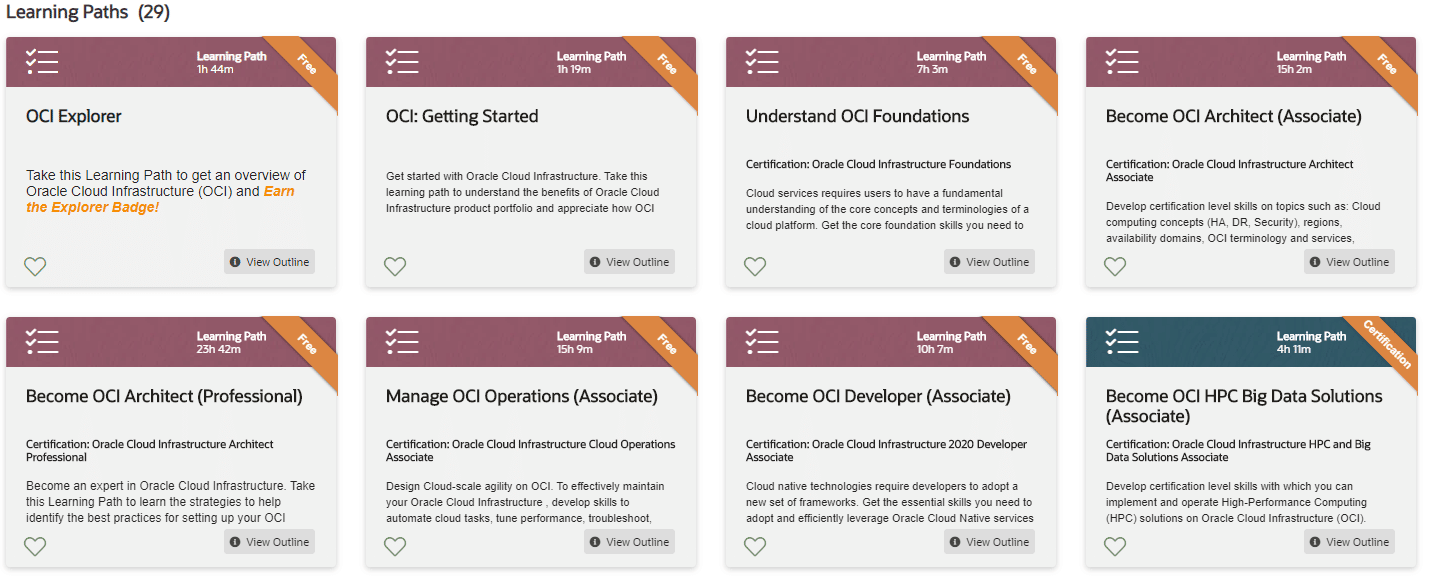Click the checklist icon on Become OCI HPC card
The width and height of the screenshot is (1432, 585).
tap(1121, 341)
